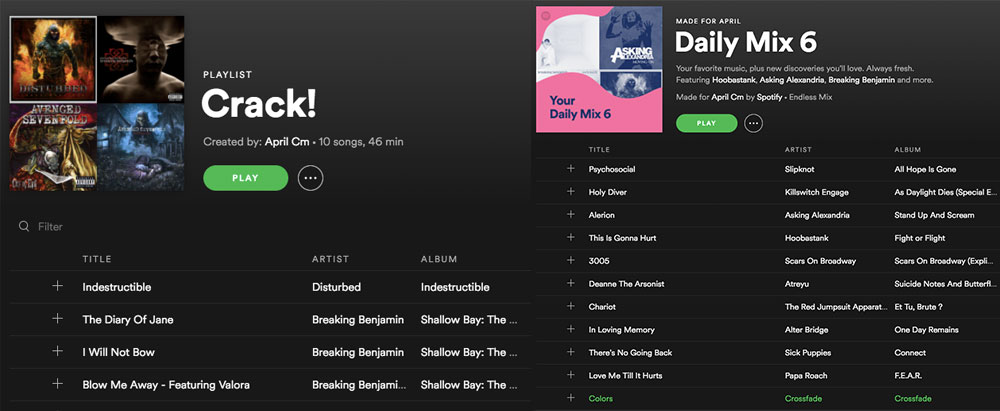Viewport: 1000px width, 411px height.
Task: Sort Crack! playlist by ARTIST column
Action: 330,259
